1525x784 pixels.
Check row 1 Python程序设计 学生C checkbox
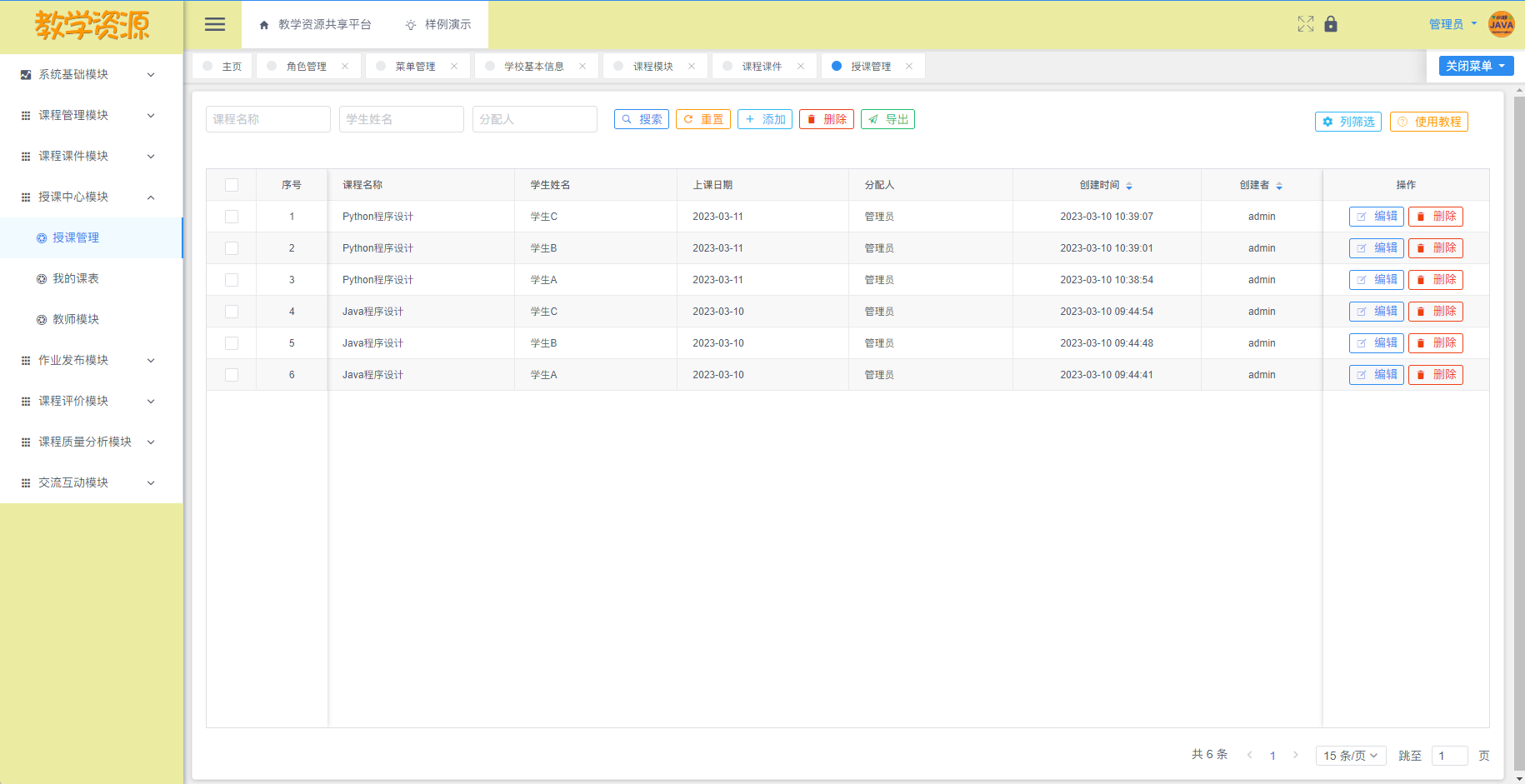pos(232,217)
